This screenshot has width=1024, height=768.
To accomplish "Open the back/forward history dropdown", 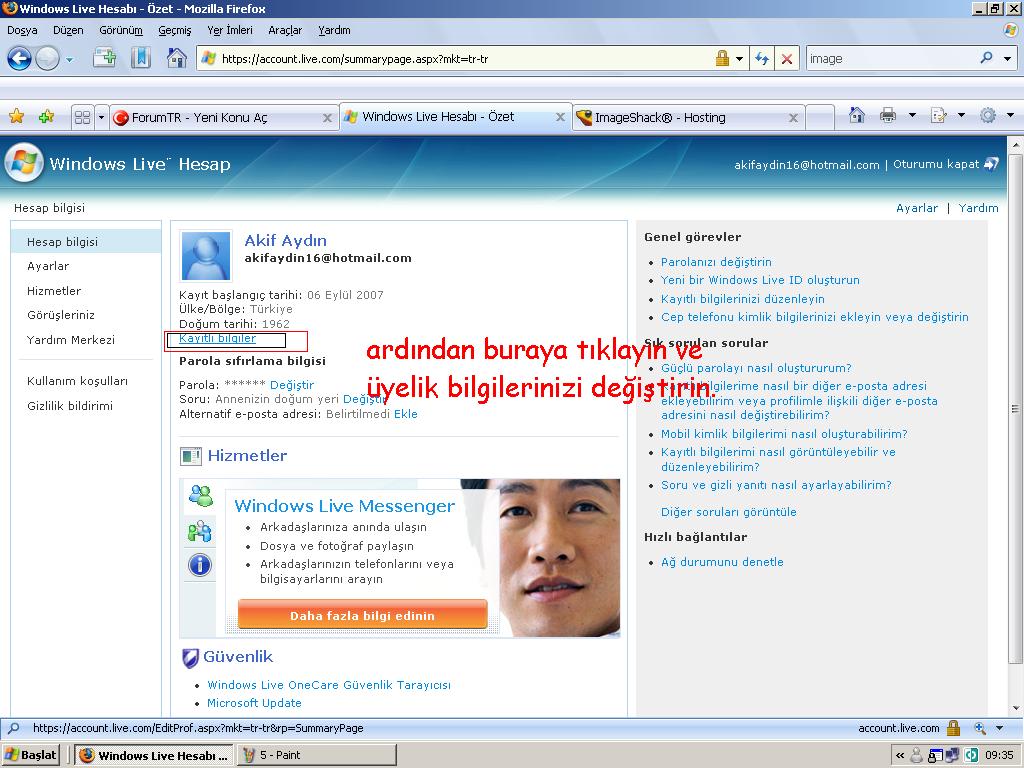I will point(69,59).
